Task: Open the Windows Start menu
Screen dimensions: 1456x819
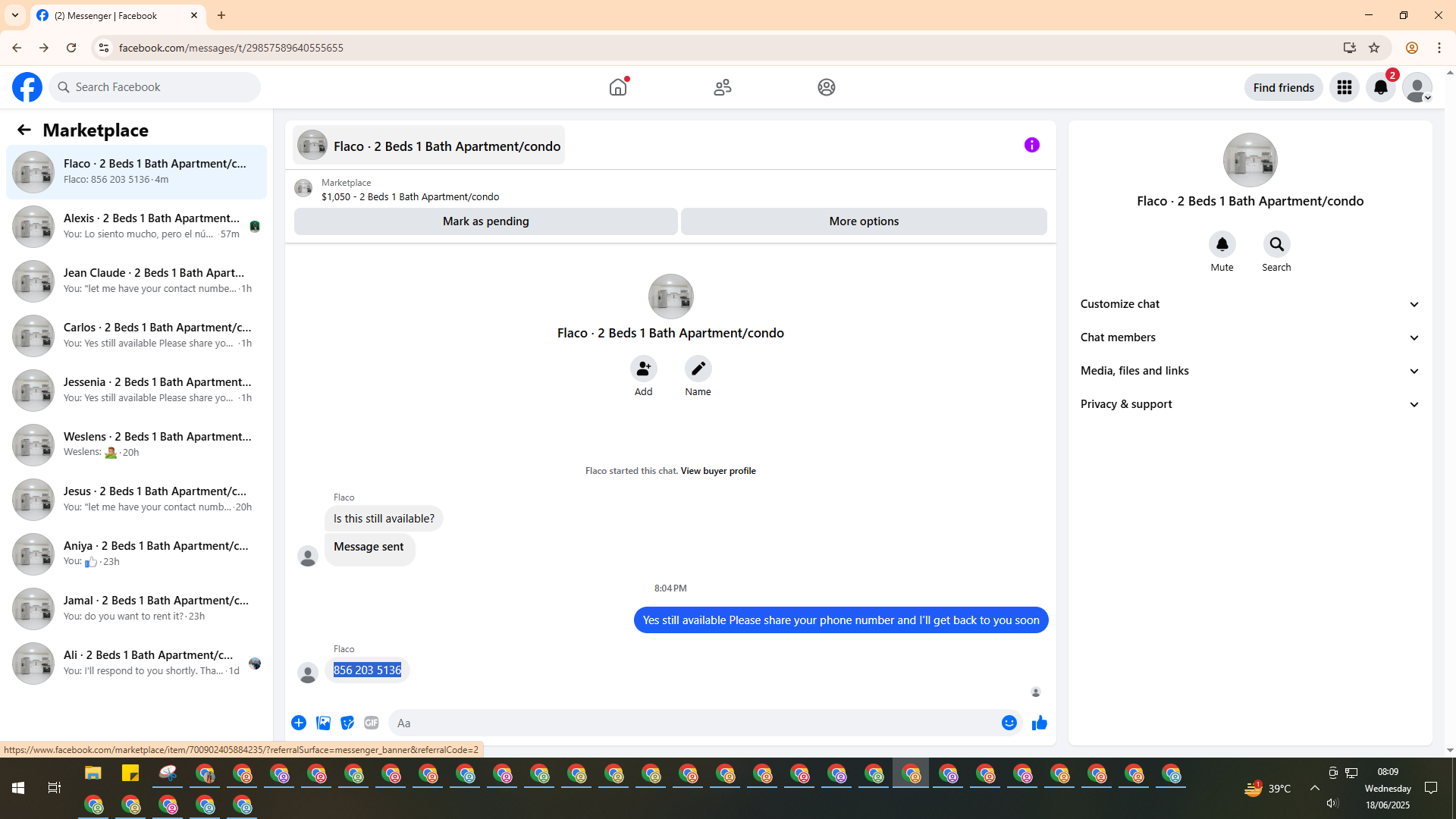Action: (x=18, y=788)
